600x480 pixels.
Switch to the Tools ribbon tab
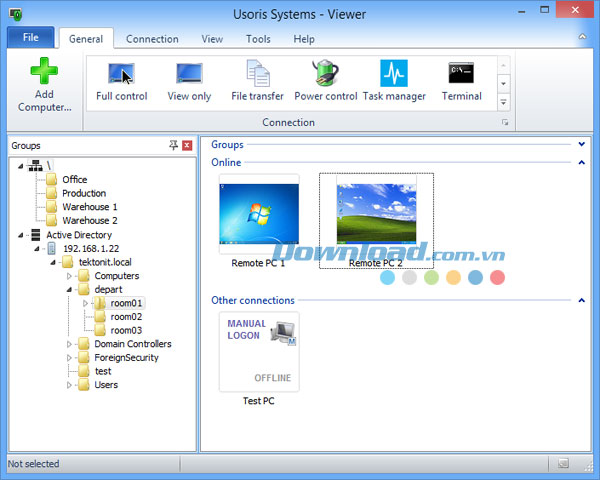(x=258, y=39)
